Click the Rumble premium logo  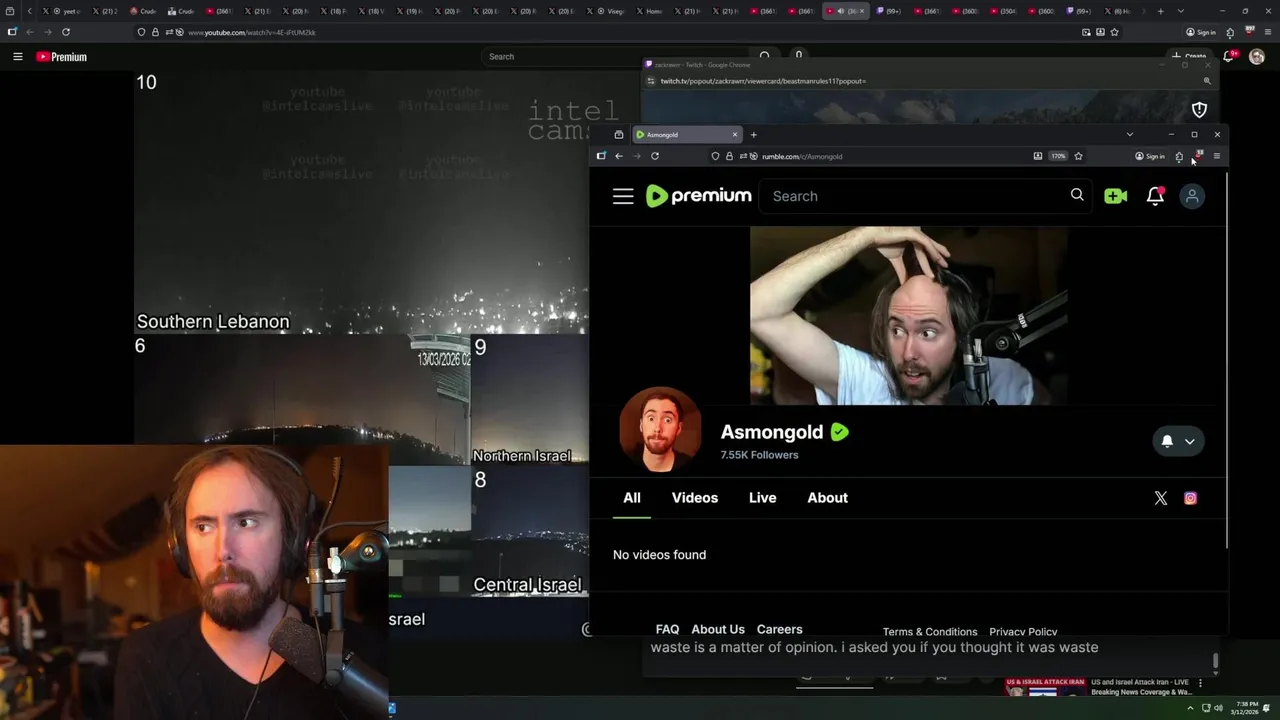pyautogui.click(x=698, y=196)
